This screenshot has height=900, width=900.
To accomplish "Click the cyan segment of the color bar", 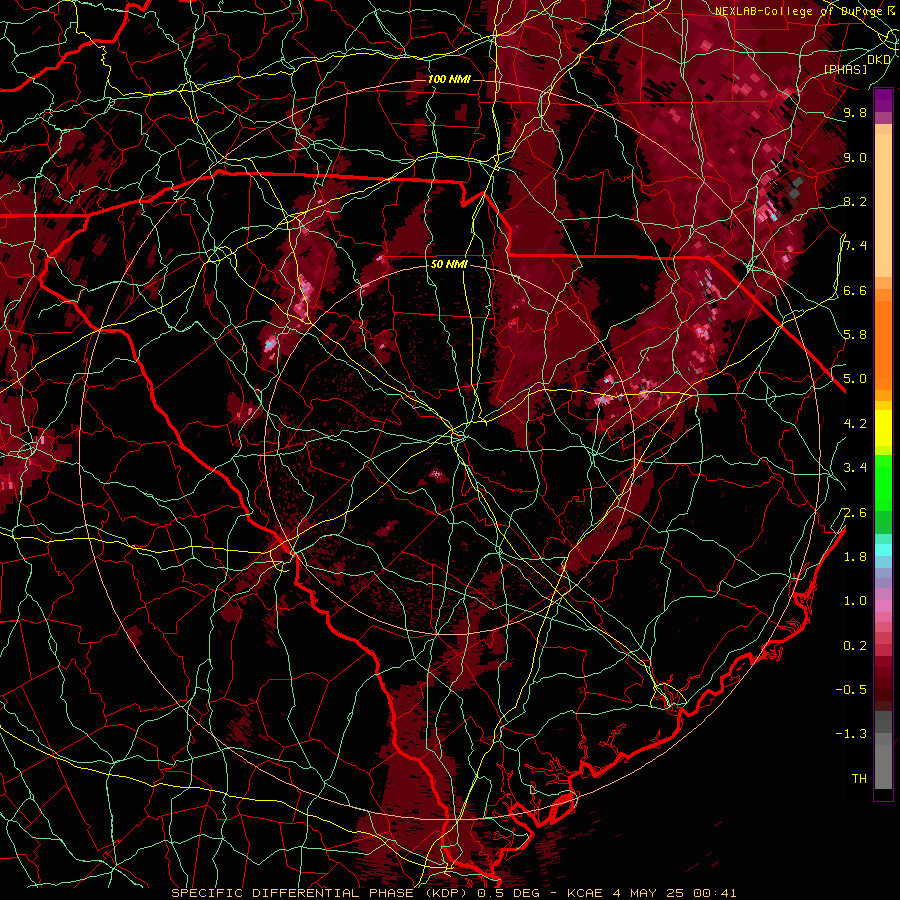I will click(883, 550).
